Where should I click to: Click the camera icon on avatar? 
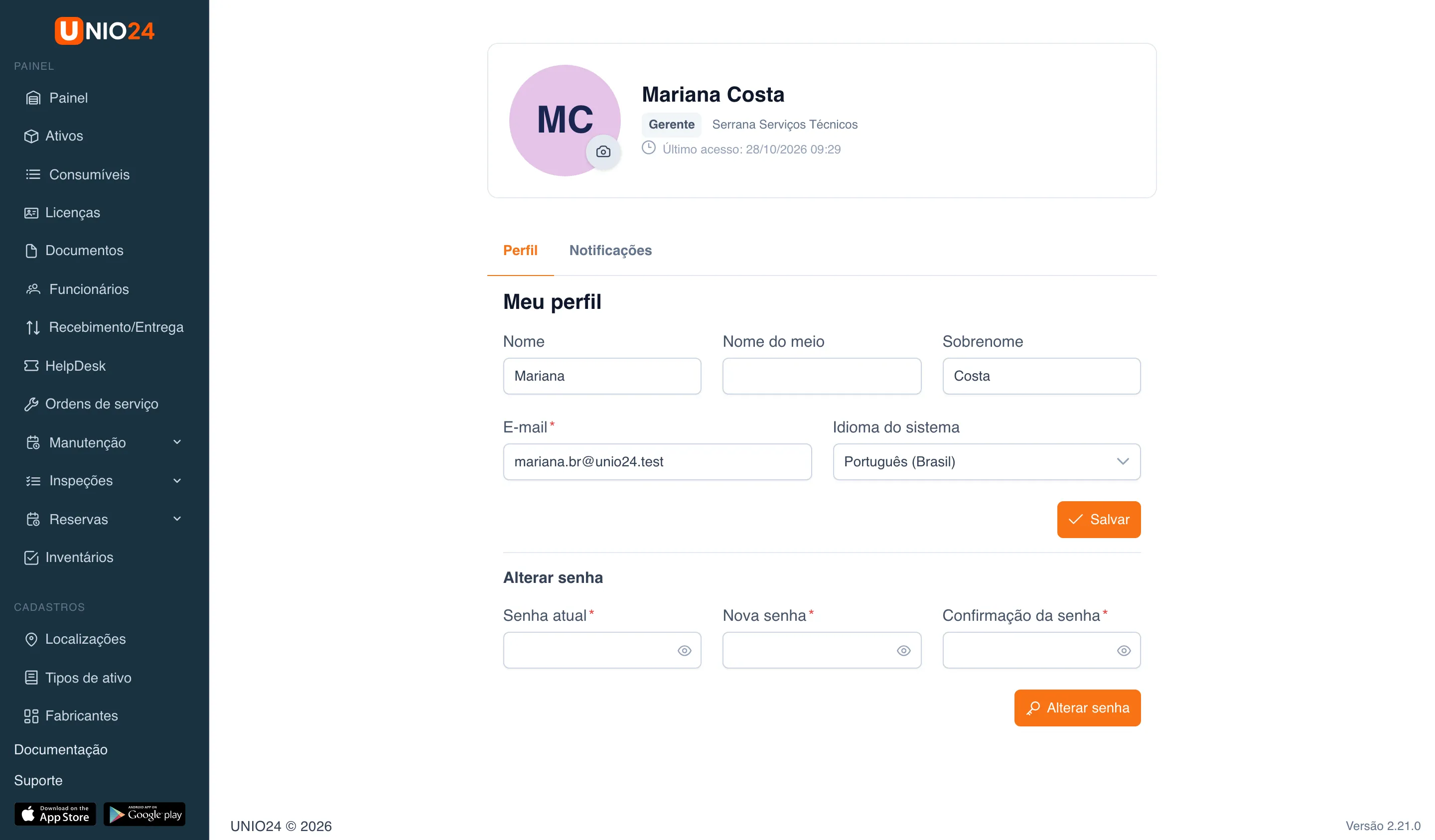pyautogui.click(x=603, y=151)
